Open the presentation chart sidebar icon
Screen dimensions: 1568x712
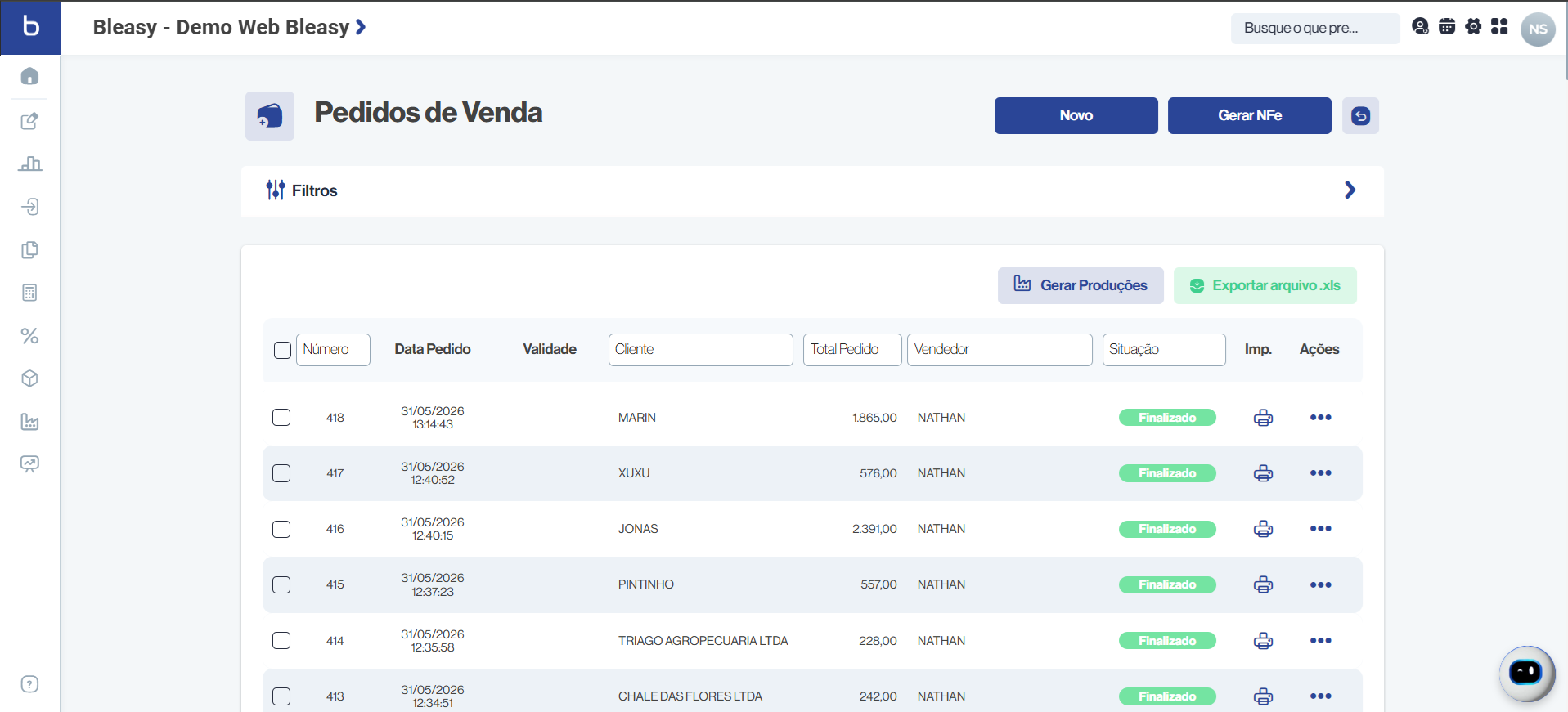(29, 464)
